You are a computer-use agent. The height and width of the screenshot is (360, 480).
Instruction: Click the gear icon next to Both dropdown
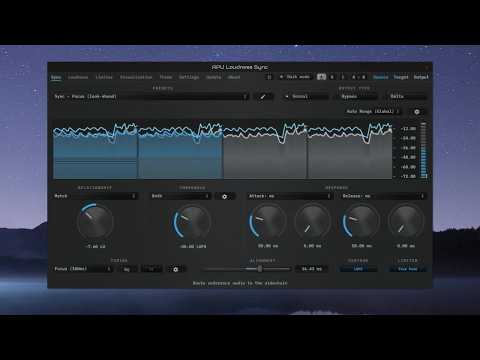[x=224, y=196]
